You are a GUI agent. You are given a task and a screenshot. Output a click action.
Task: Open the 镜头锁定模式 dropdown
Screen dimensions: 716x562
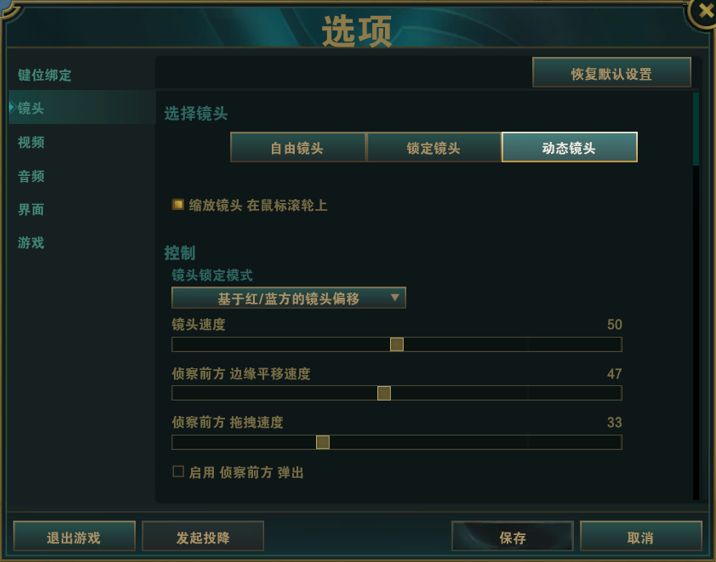[288, 298]
